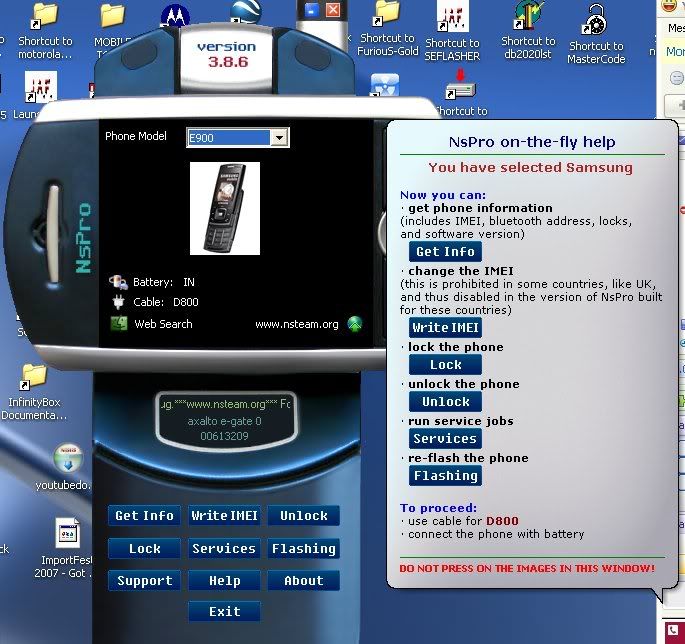Click the 'Battery: IN' text
This screenshot has width=685, height=644.
(x=164, y=282)
